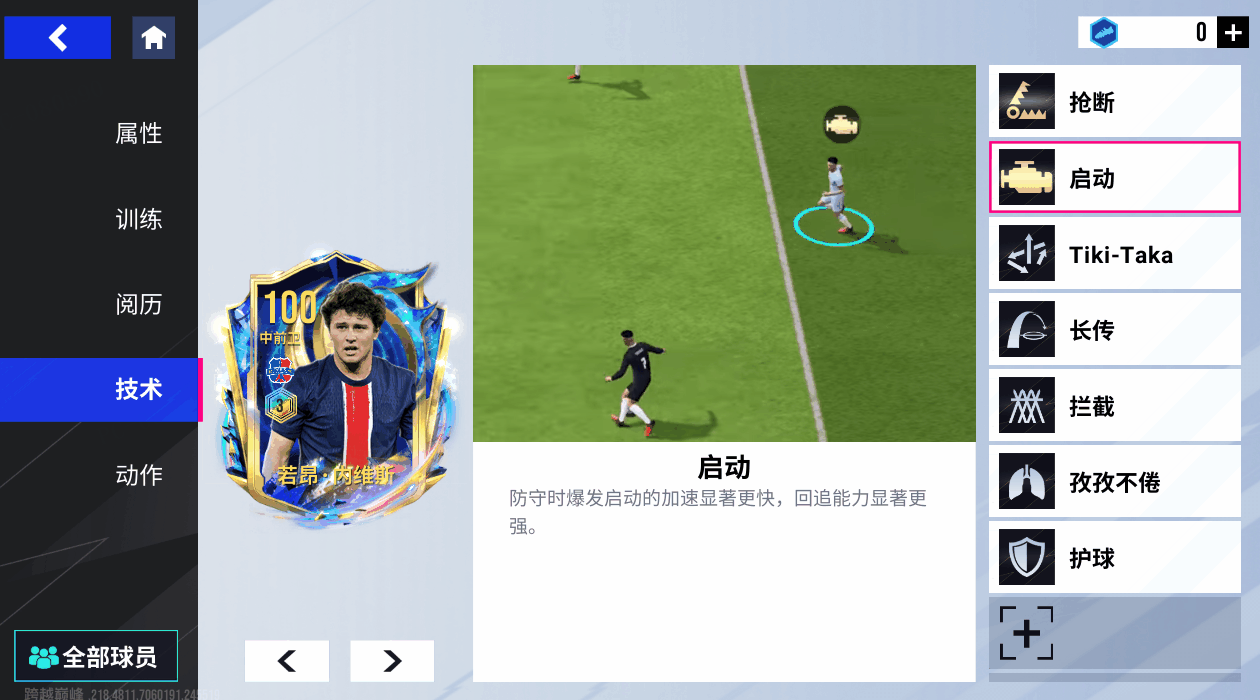Select the 护球 shield skill
This screenshot has width=1260, height=700.
click(x=1115, y=557)
